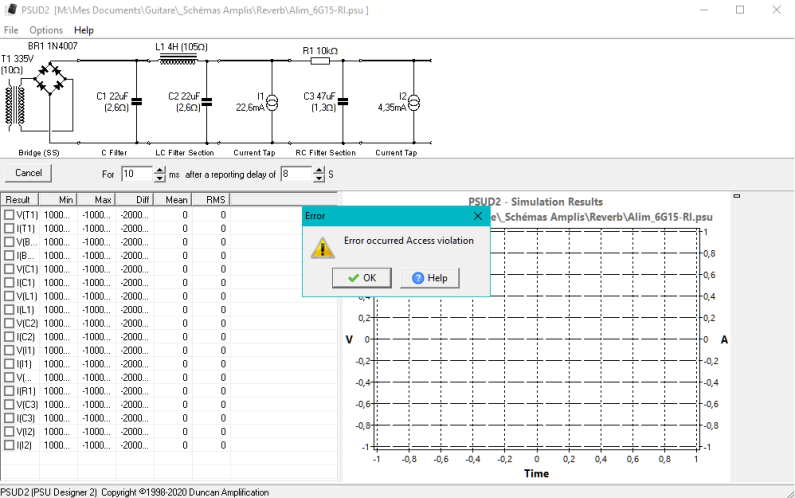Tick the I(L1) result checkbox
795x498 pixels.
(9, 310)
